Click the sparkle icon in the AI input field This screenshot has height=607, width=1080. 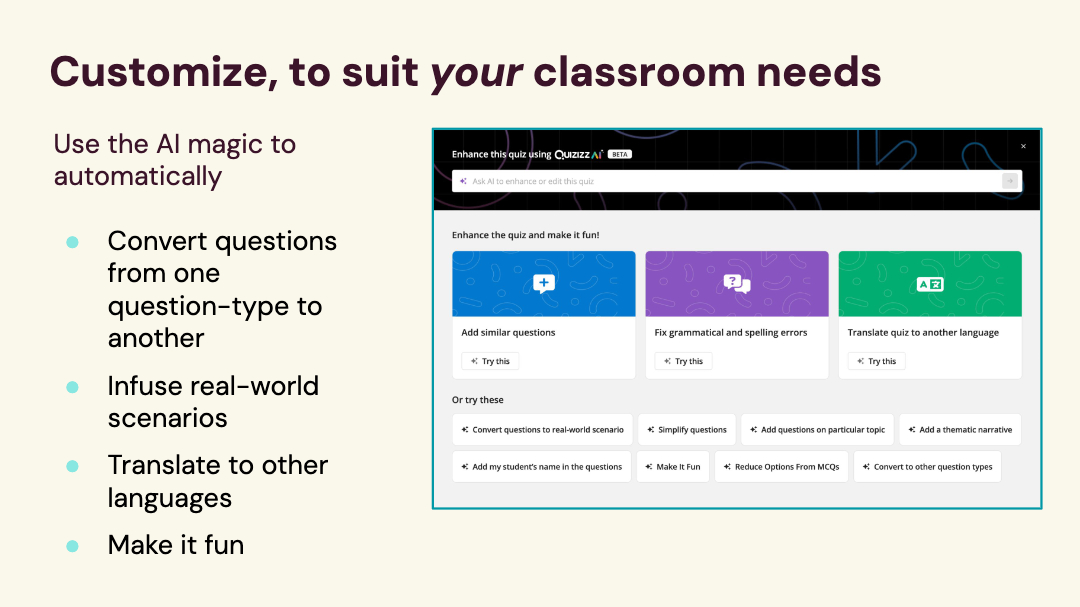(x=463, y=181)
